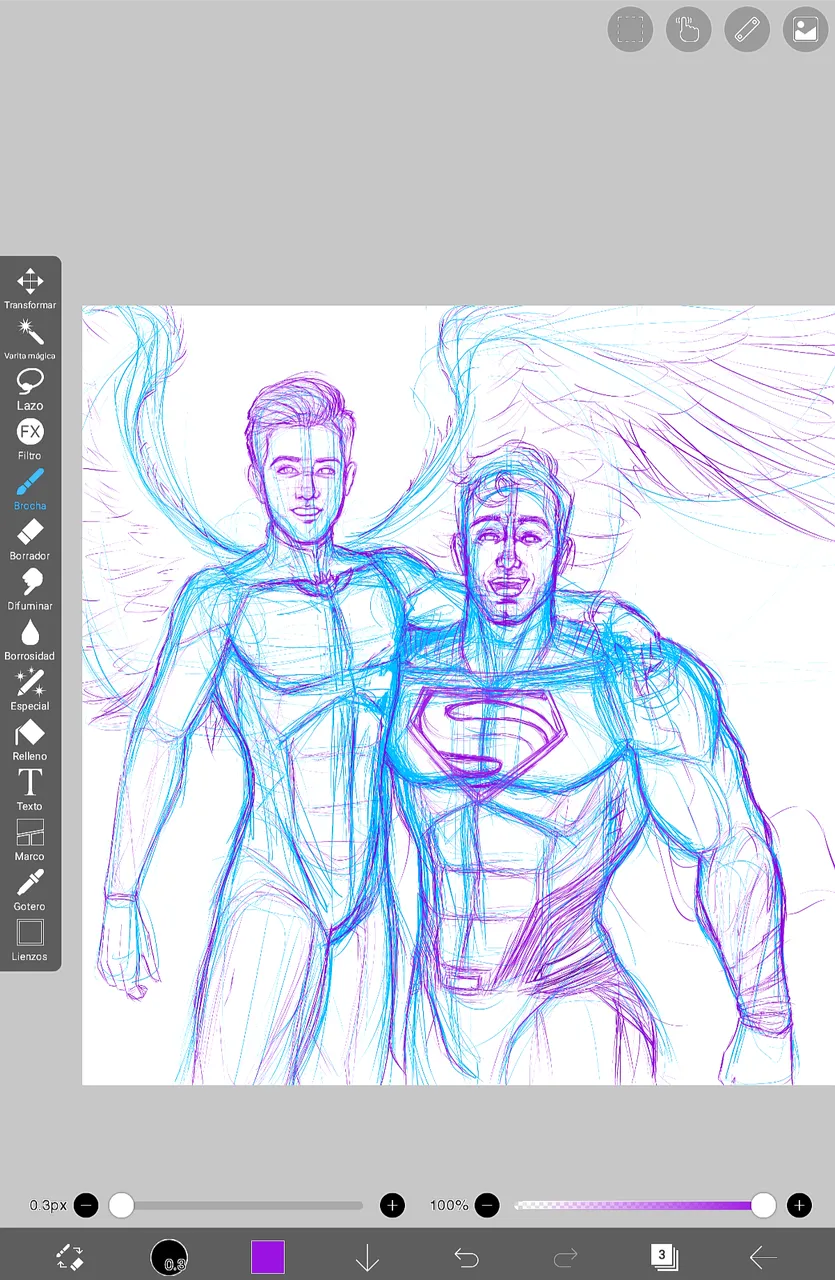Screen dimensions: 835x1280
Task: Pick the Borrador eraser tool
Action: pyautogui.click(x=30, y=538)
